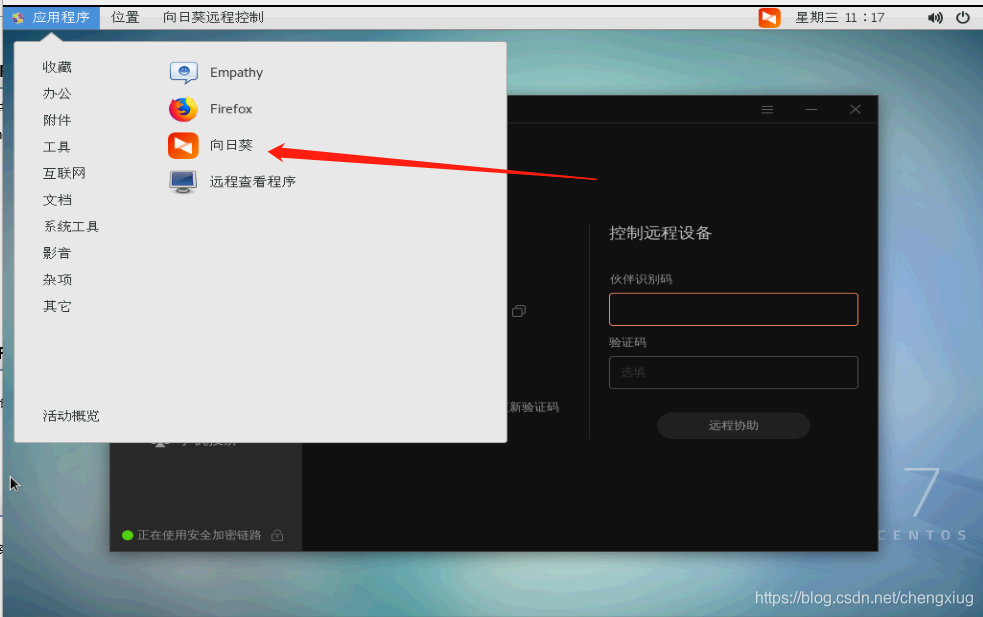Select the 互联网 category
Image resolution: width=983 pixels, height=617 pixels.
[x=64, y=173]
